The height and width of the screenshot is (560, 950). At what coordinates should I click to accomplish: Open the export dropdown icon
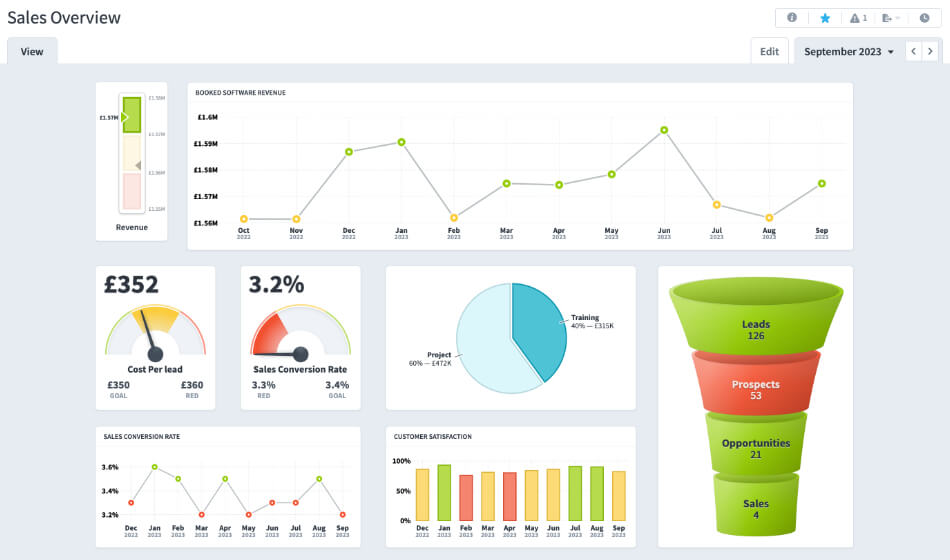coord(890,18)
